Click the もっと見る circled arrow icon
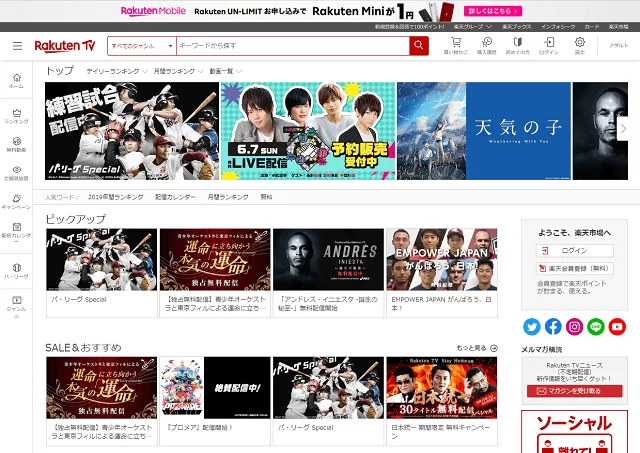Screen dimensions: 640x453 (494, 348)
